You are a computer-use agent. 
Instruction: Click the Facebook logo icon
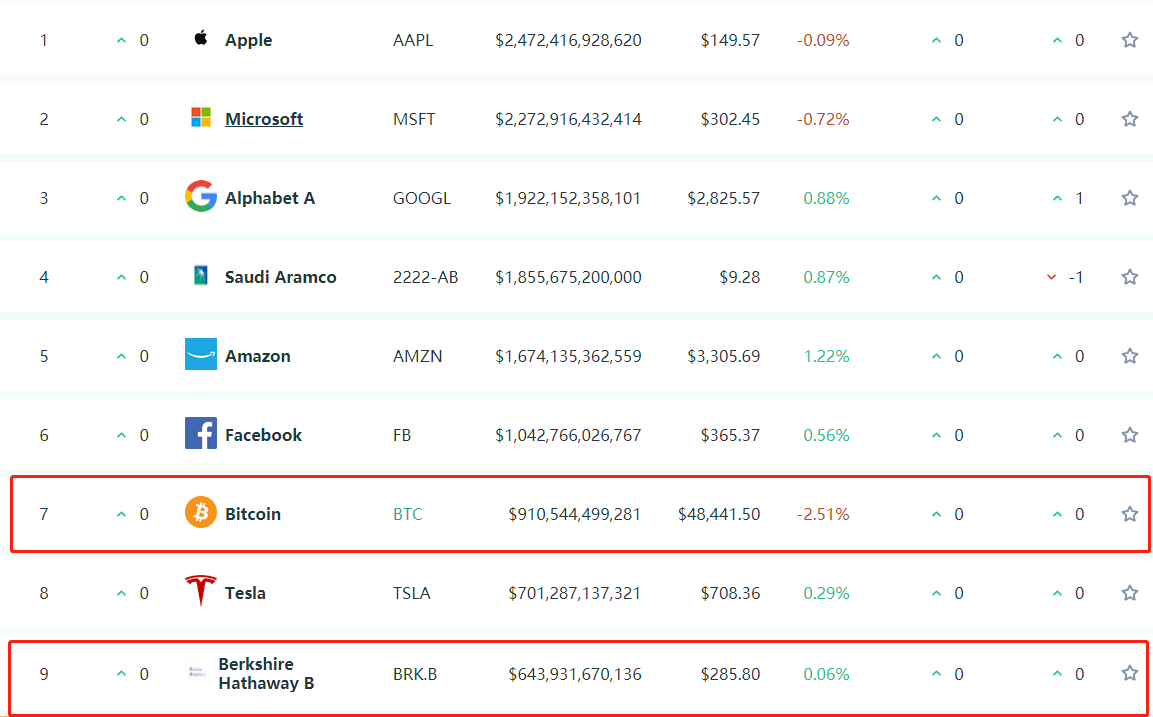(x=201, y=434)
